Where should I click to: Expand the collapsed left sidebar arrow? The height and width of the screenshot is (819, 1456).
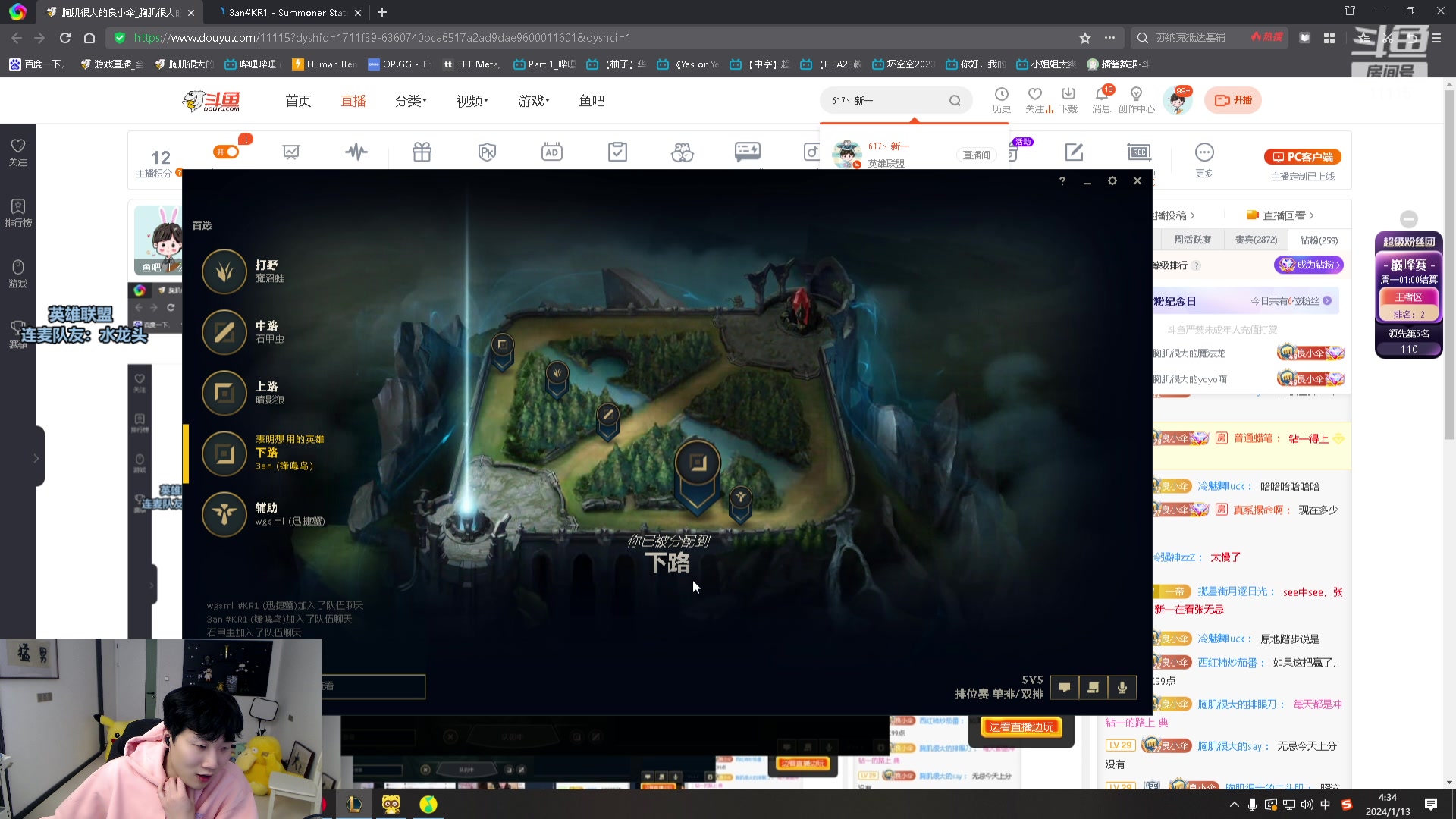tap(36, 458)
